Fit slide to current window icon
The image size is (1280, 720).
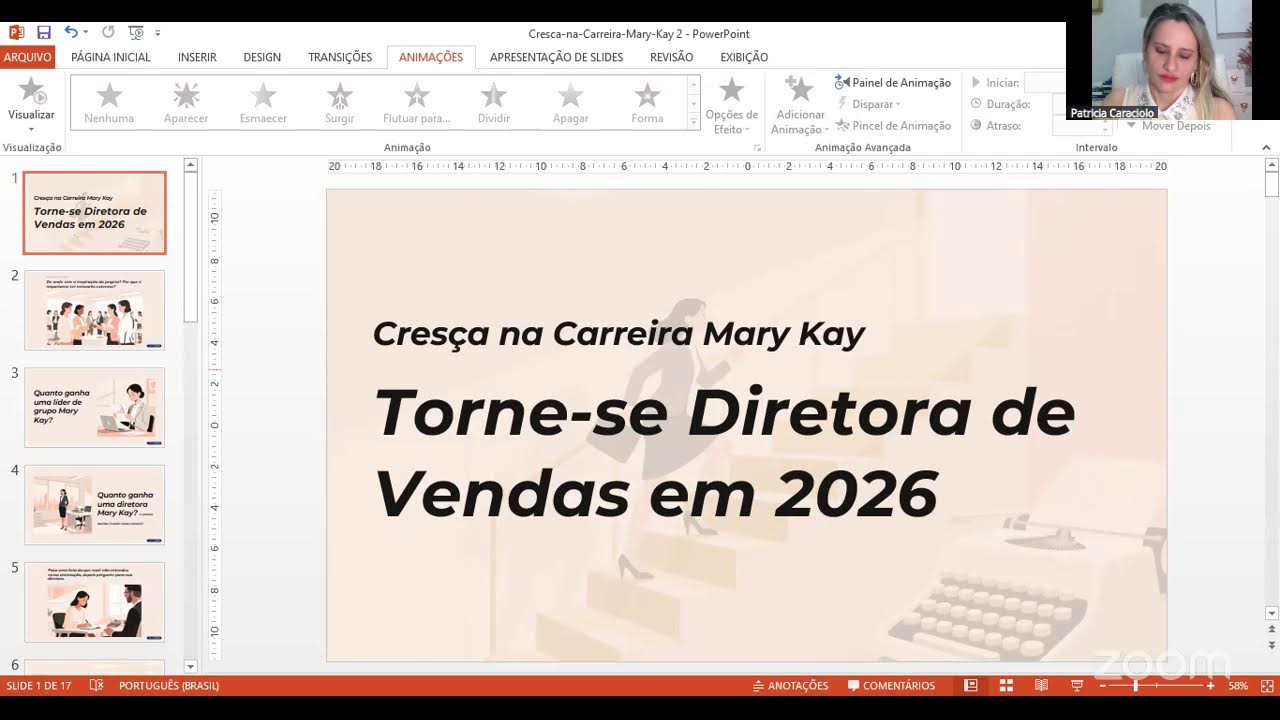[1266, 685]
